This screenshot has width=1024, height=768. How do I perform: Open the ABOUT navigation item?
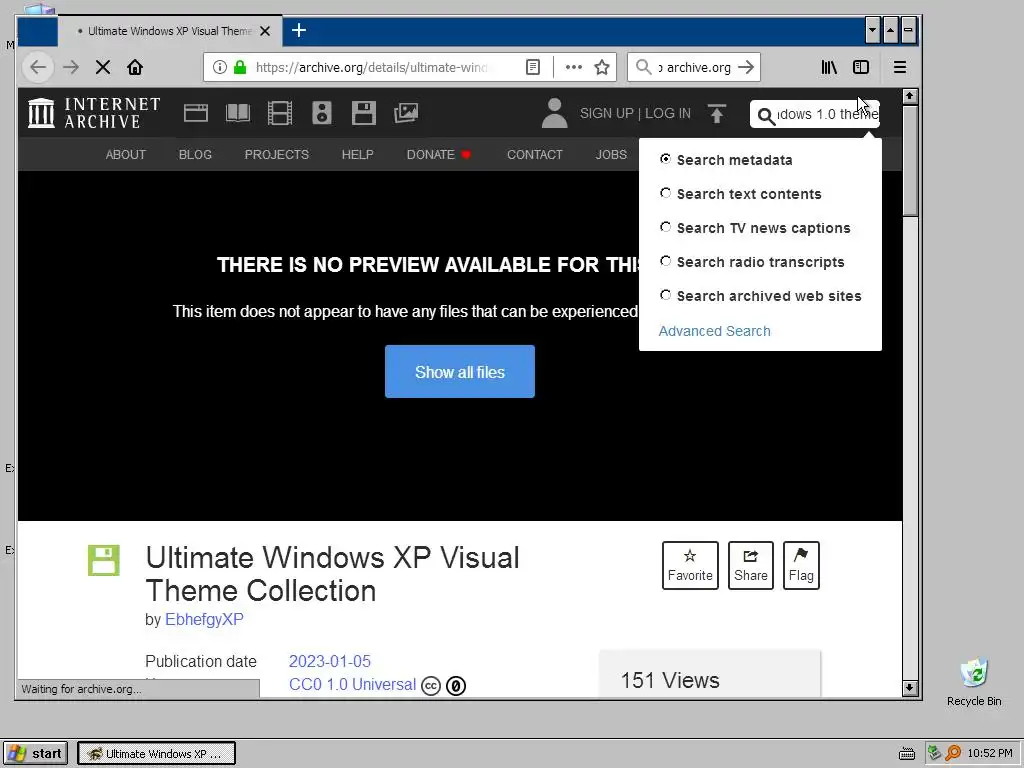pos(125,155)
